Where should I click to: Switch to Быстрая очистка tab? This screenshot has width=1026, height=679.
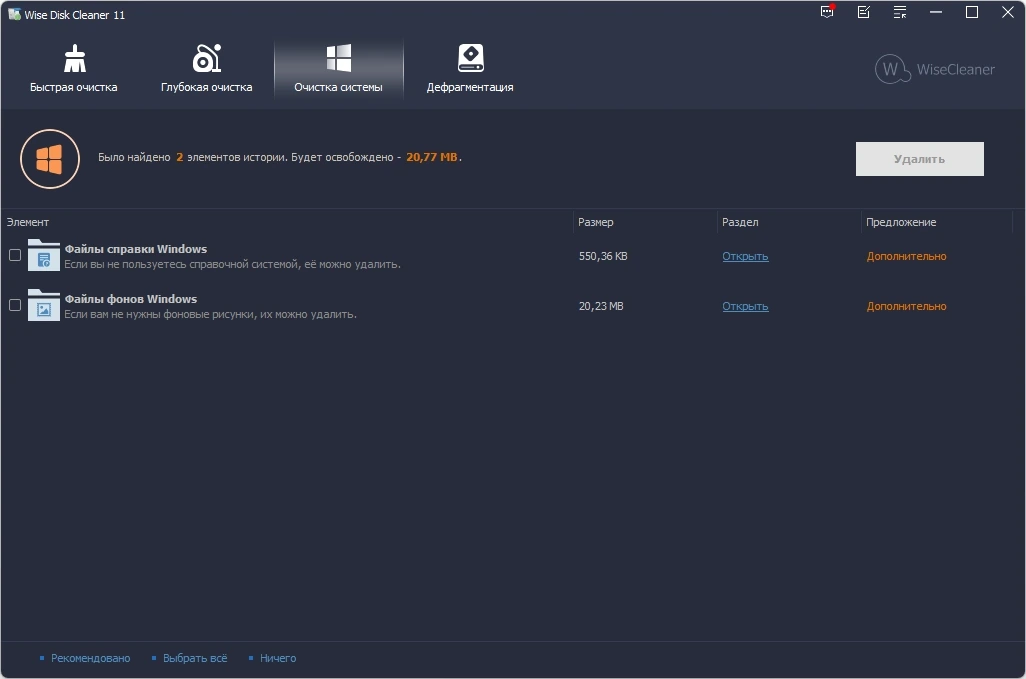74,69
